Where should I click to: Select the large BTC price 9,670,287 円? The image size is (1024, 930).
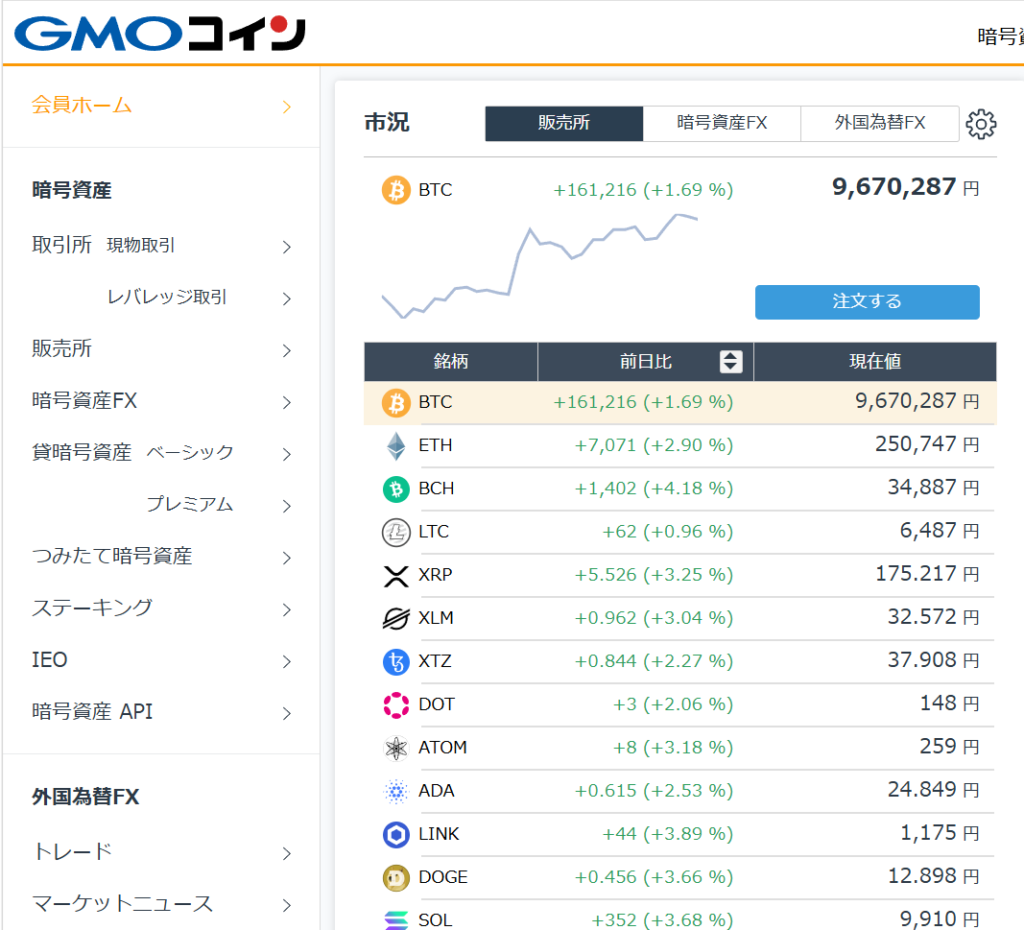(x=906, y=188)
